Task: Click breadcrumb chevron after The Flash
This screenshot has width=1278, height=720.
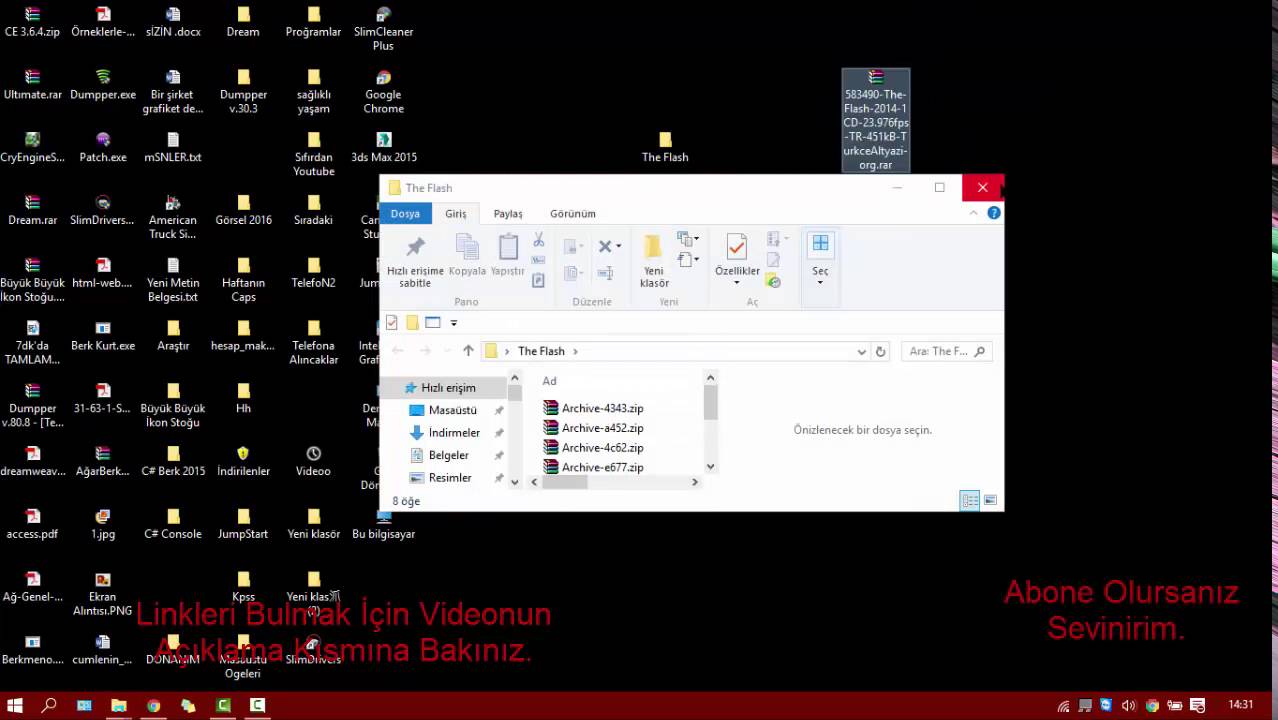Action: (x=575, y=351)
